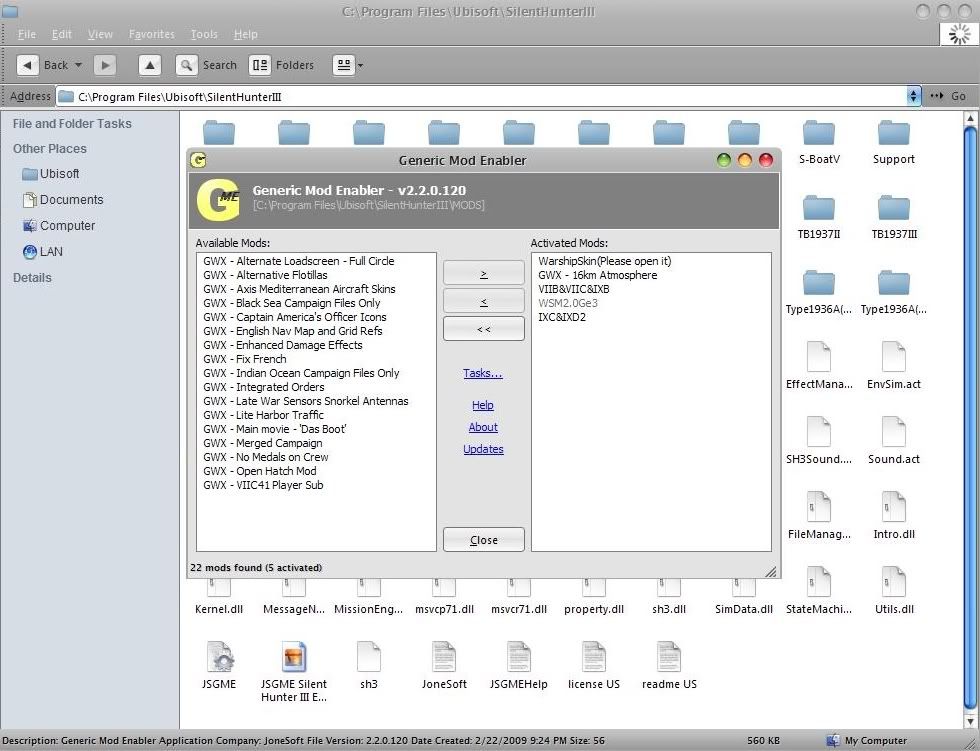
Task: Click the Explorer vertical scrollbar
Action: pos(970,419)
